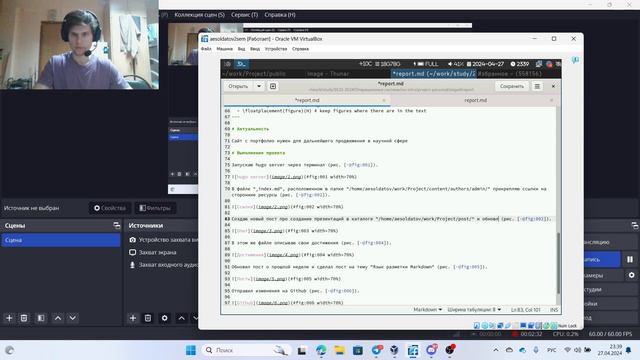This screenshot has width=640, height=360.
Task: Move scene up with arrow icon
Action: (x=58, y=318)
